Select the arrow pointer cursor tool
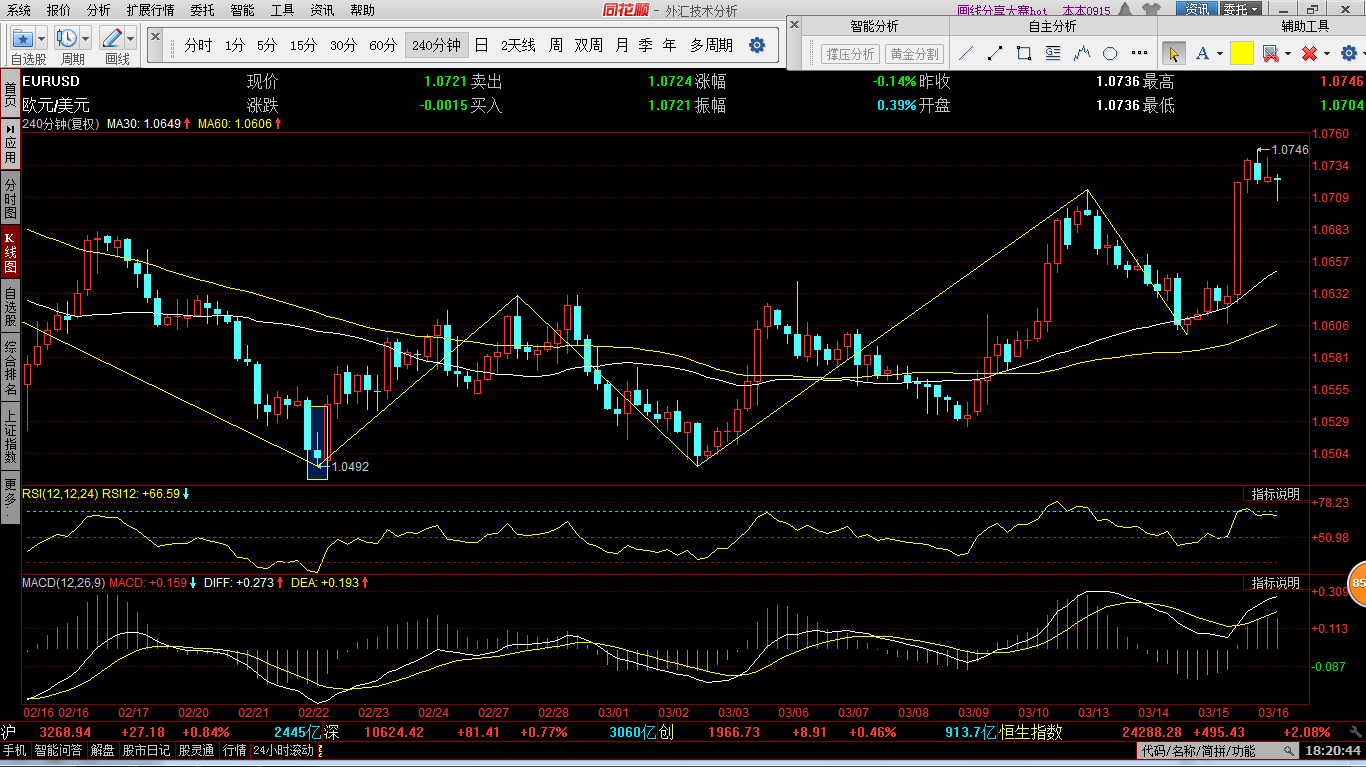 click(x=1174, y=53)
